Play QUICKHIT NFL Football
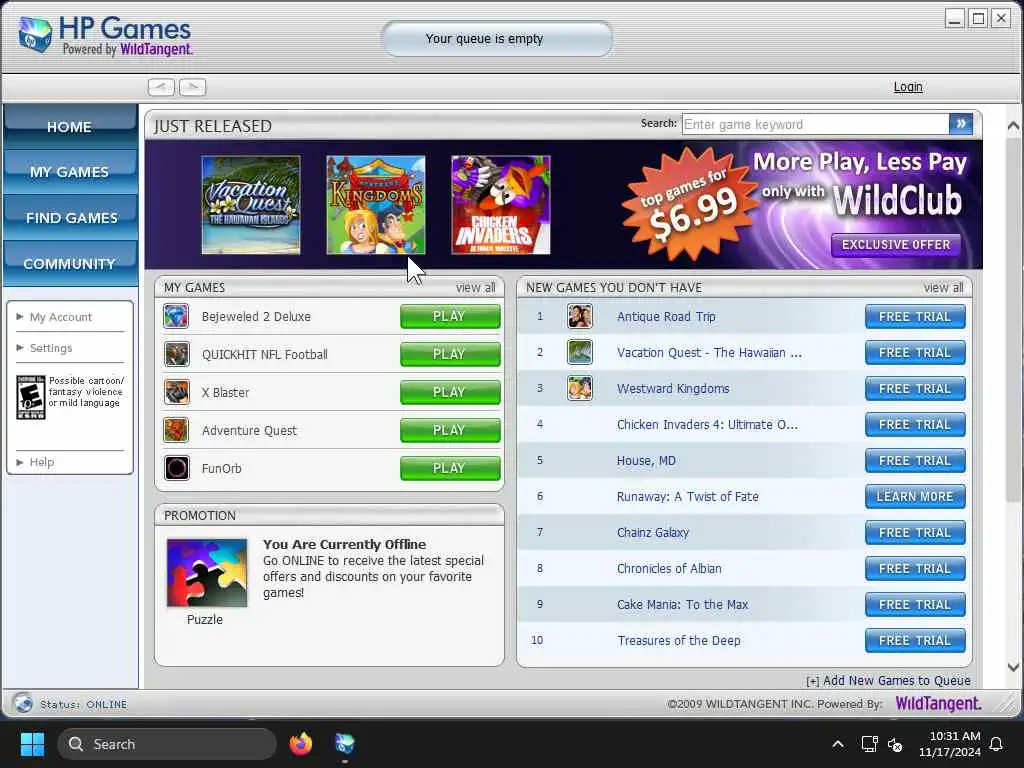This screenshot has height=768, width=1024. (x=450, y=355)
